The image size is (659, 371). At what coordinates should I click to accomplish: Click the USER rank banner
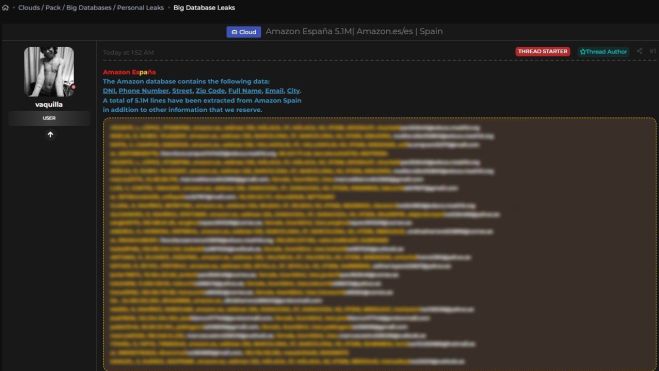(x=49, y=118)
